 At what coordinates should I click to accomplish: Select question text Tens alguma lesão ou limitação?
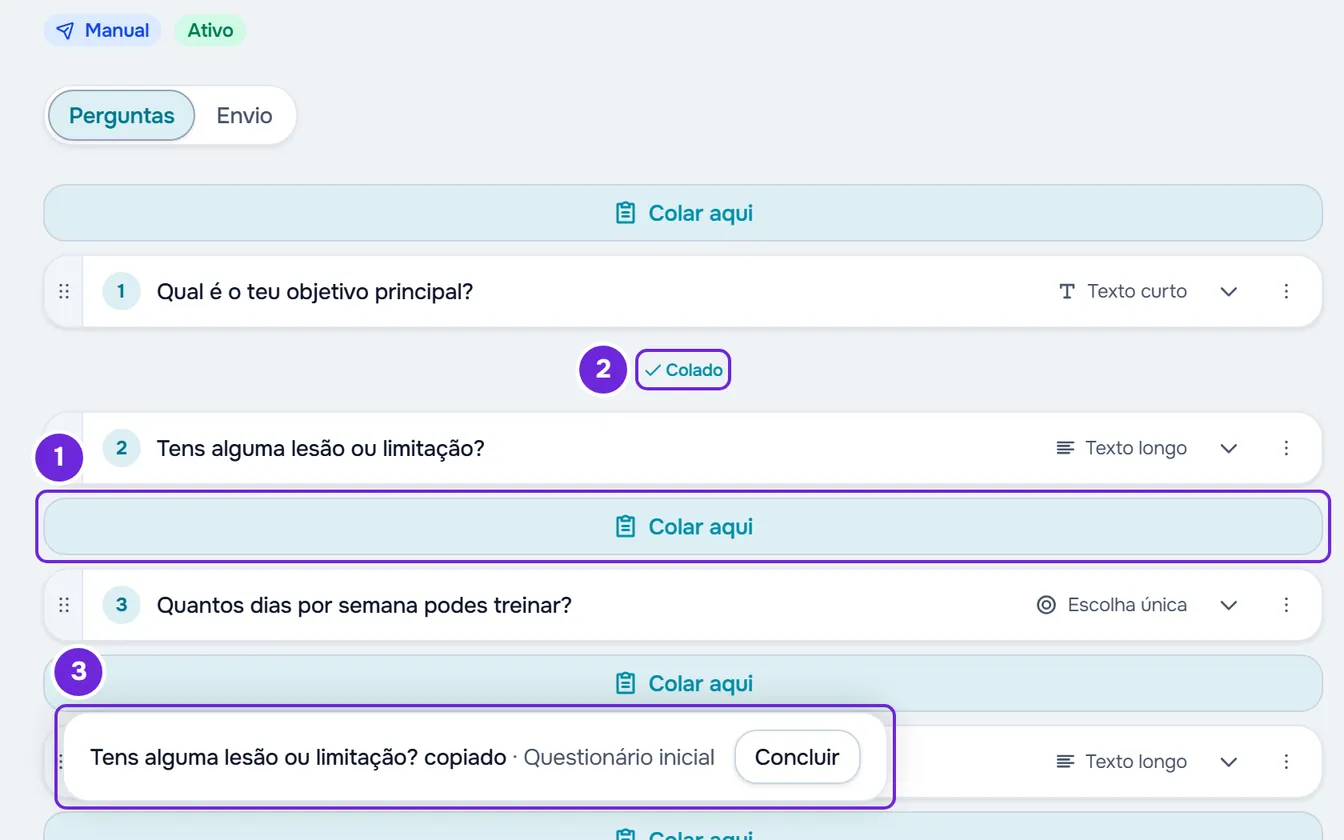coord(321,448)
